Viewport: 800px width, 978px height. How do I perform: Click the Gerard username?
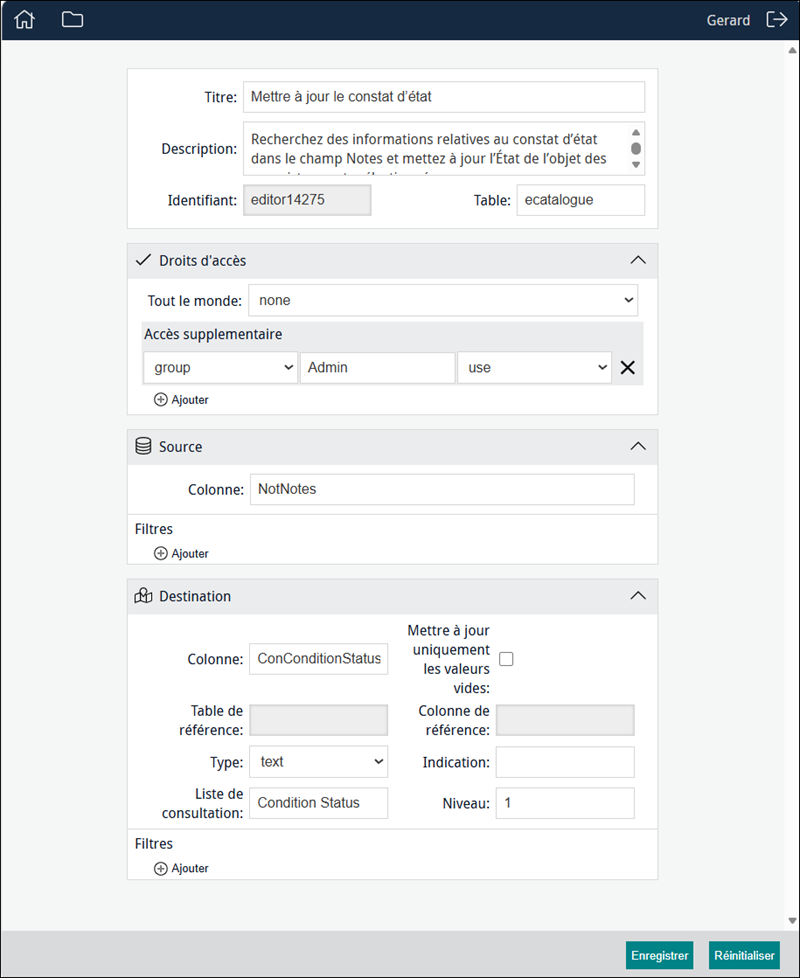(x=728, y=20)
